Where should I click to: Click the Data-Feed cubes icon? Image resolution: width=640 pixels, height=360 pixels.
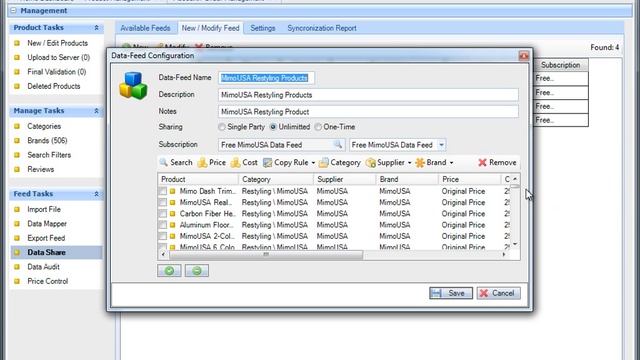coord(133,85)
